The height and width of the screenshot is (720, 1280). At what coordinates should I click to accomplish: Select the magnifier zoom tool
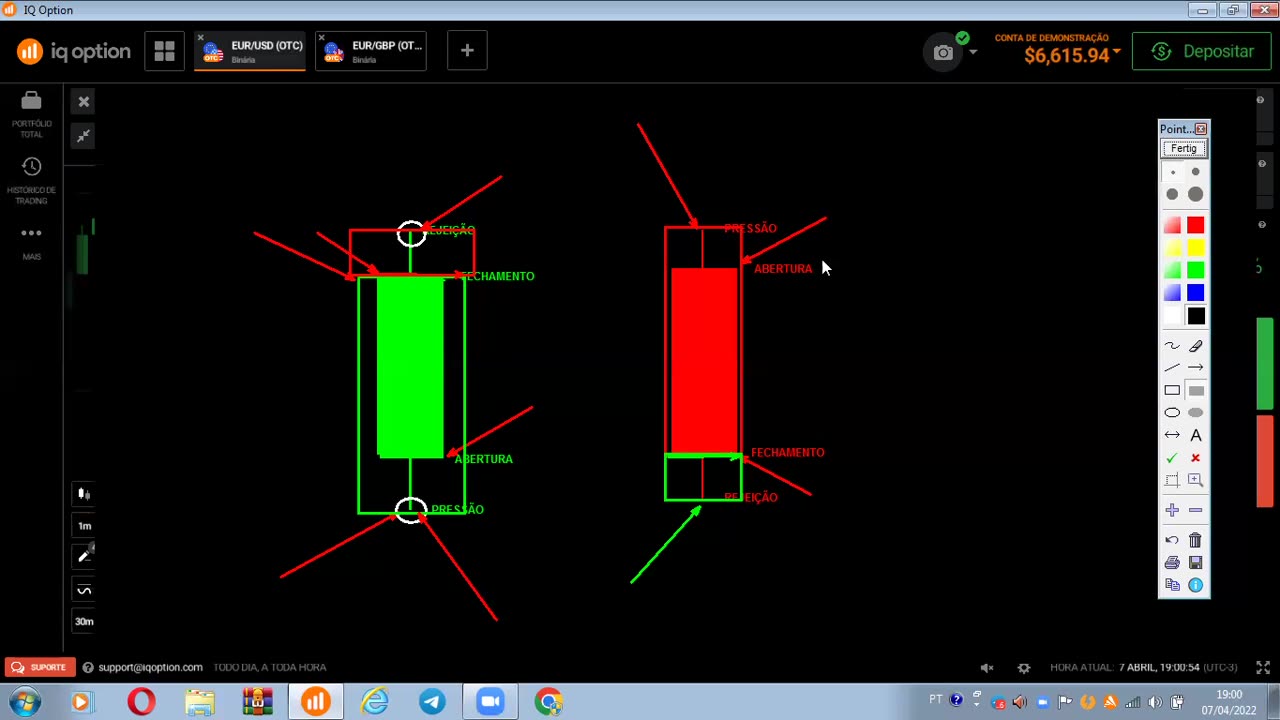1196,480
